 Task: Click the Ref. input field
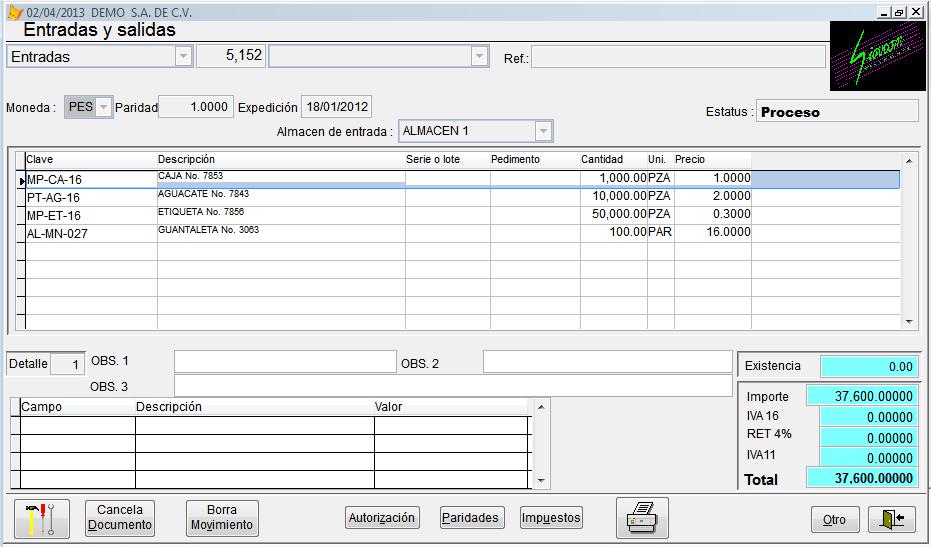click(x=678, y=57)
